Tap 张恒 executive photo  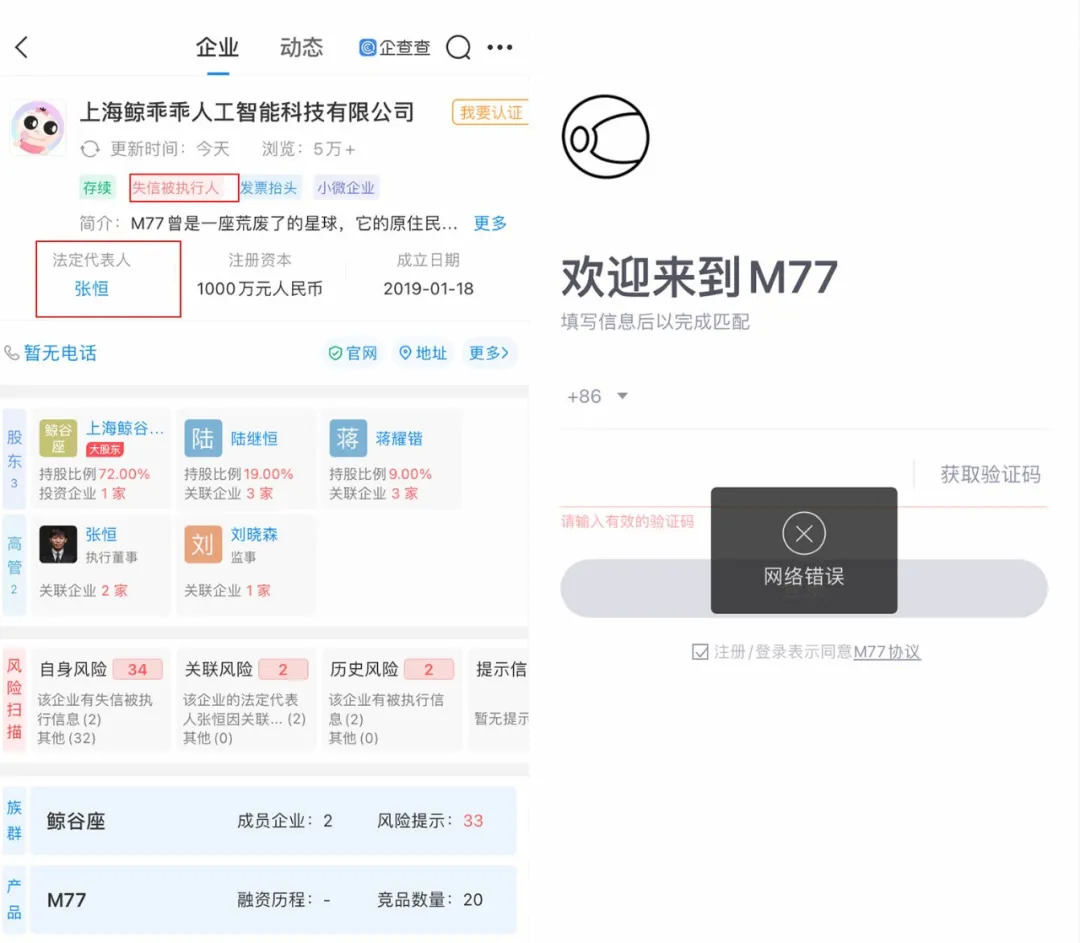[x=58, y=544]
